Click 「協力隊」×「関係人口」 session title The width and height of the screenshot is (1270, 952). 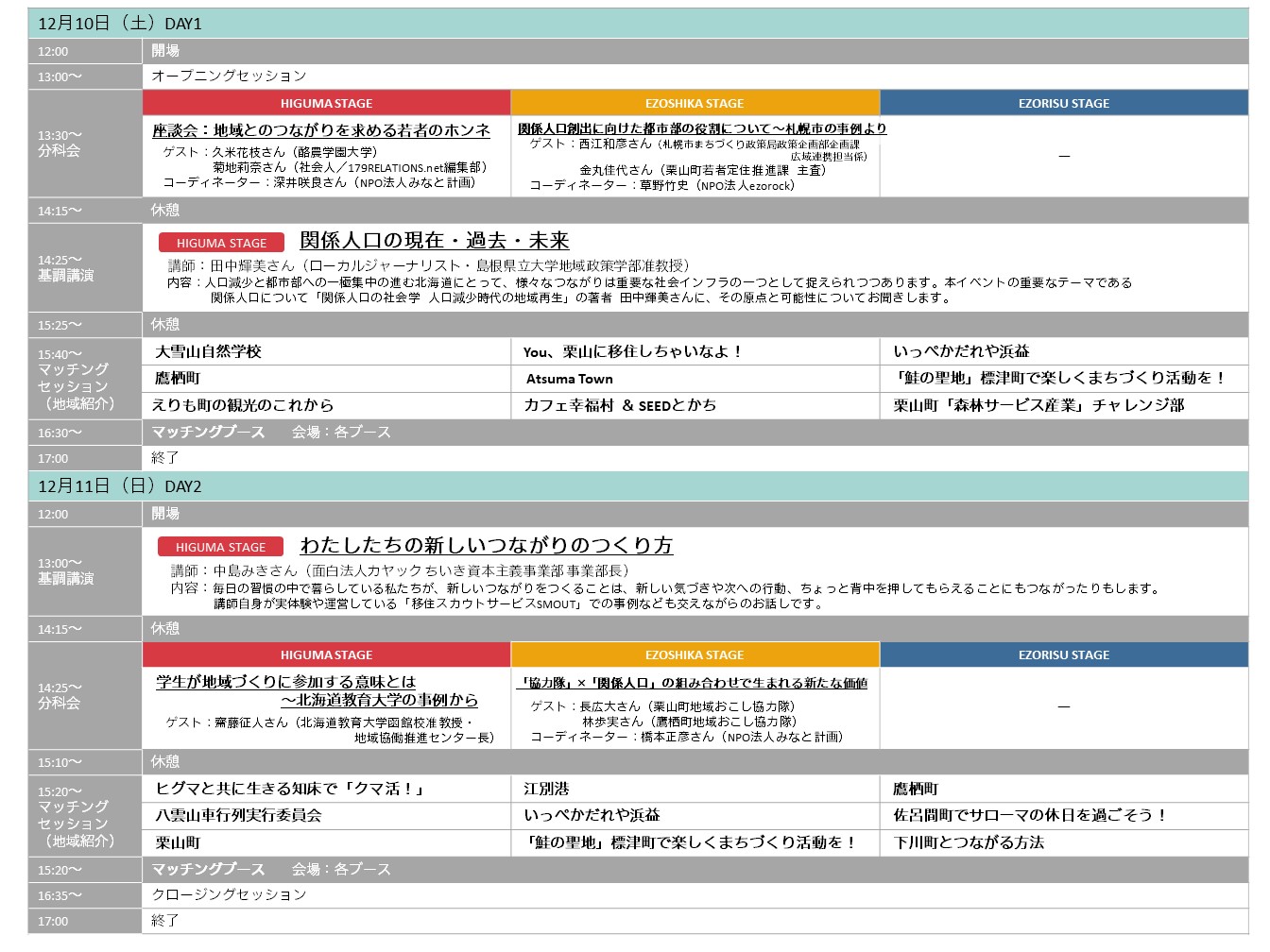tap(694, 683)
